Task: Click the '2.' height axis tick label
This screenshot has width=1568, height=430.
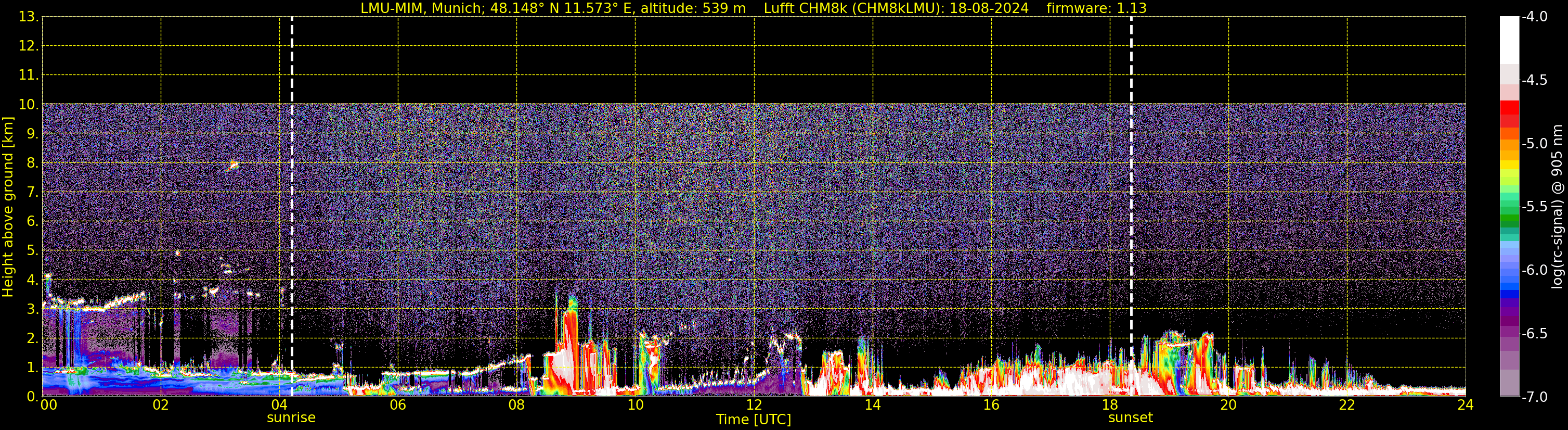Action: (x=32, y=339)
